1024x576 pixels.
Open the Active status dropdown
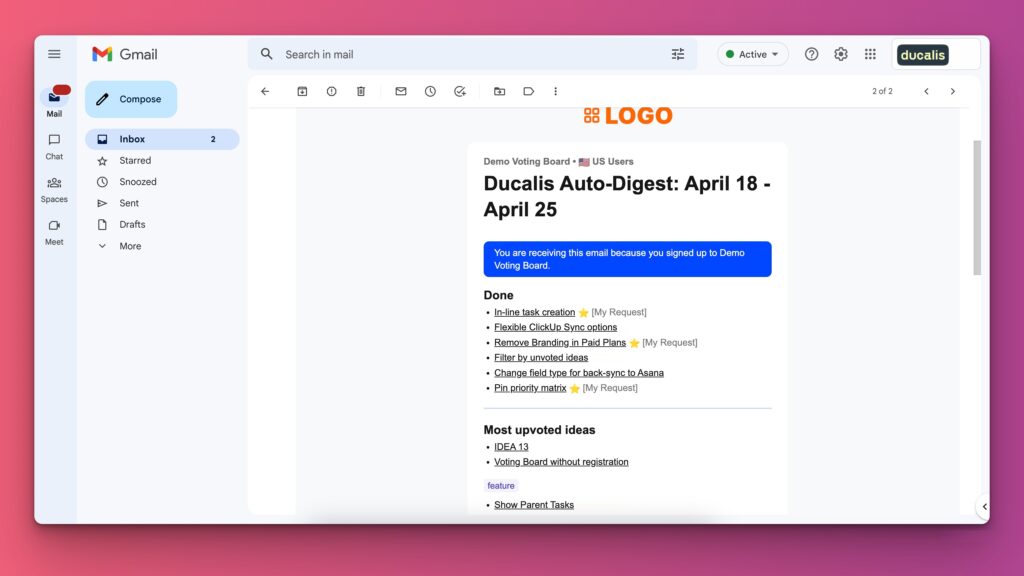coord(752,54)
